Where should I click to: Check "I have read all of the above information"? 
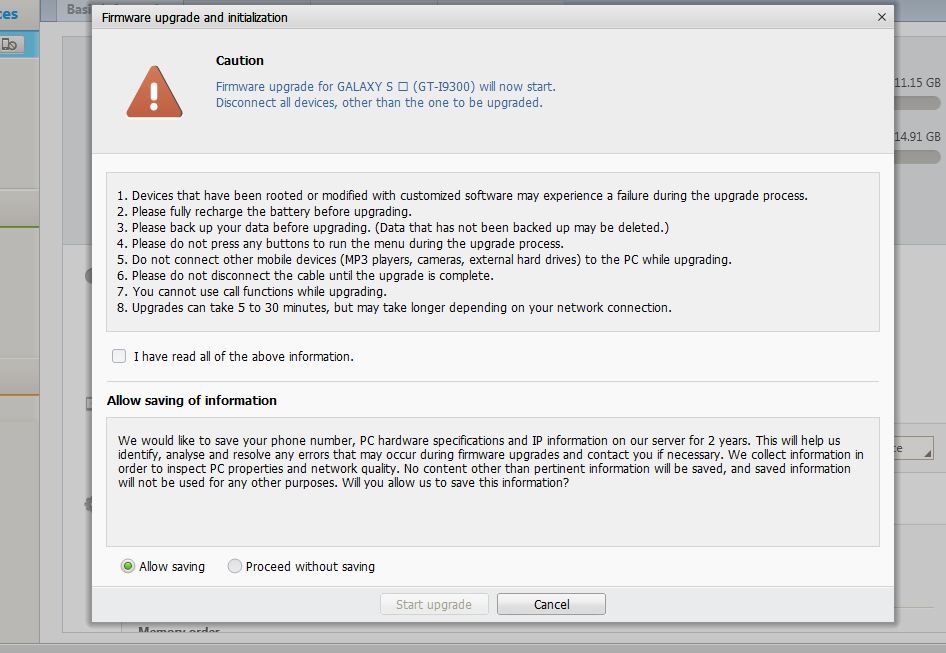[119, 356]
